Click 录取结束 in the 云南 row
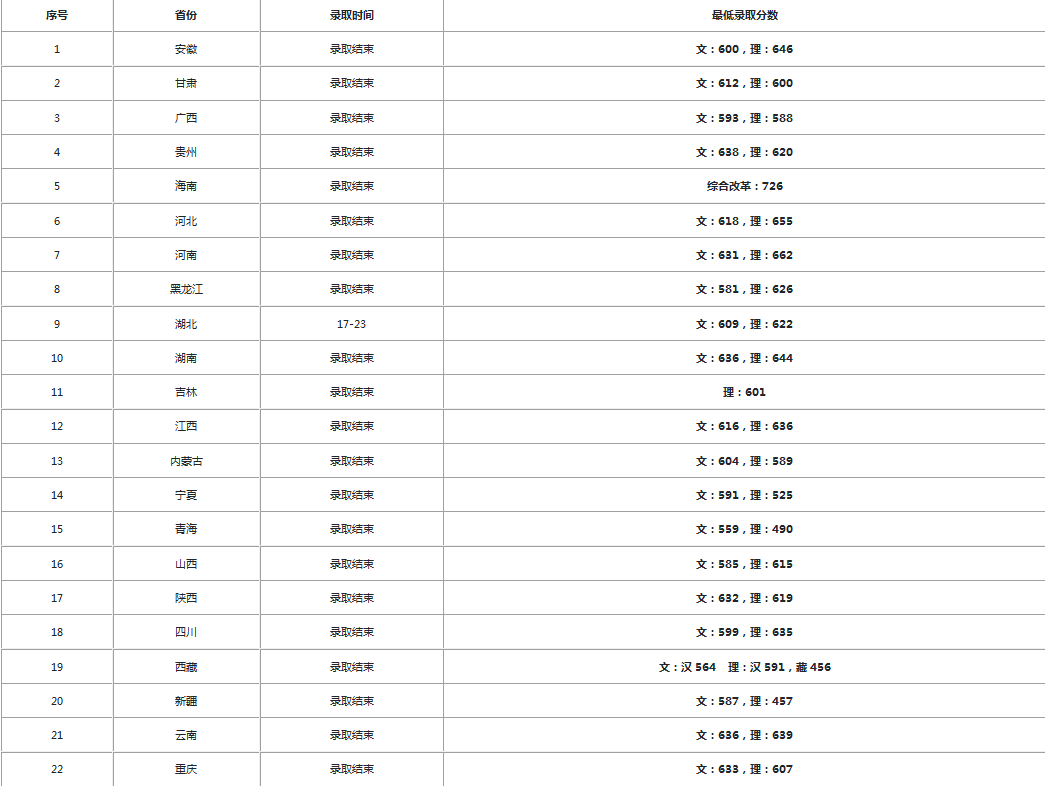The height and width of the screenshot is (786, 1045). [352, 735]
